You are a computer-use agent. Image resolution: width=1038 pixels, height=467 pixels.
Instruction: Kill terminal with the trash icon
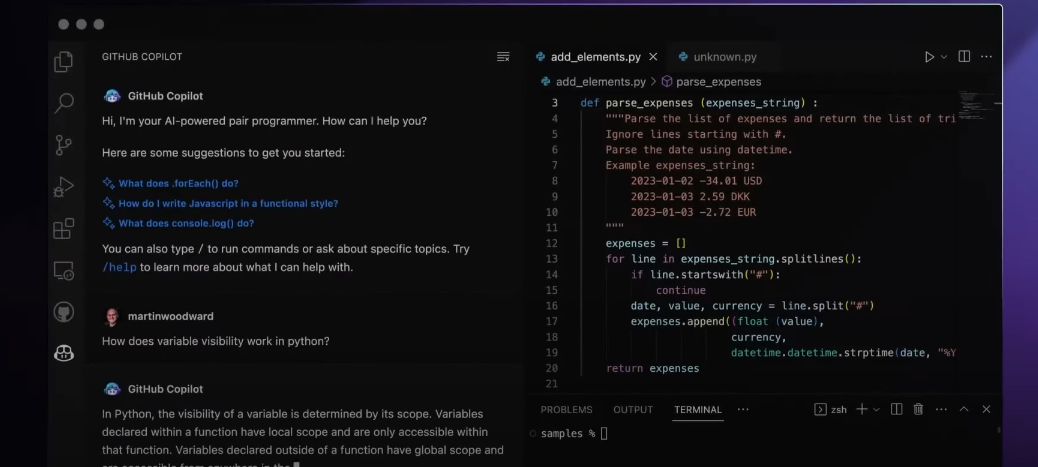point(918,409)
